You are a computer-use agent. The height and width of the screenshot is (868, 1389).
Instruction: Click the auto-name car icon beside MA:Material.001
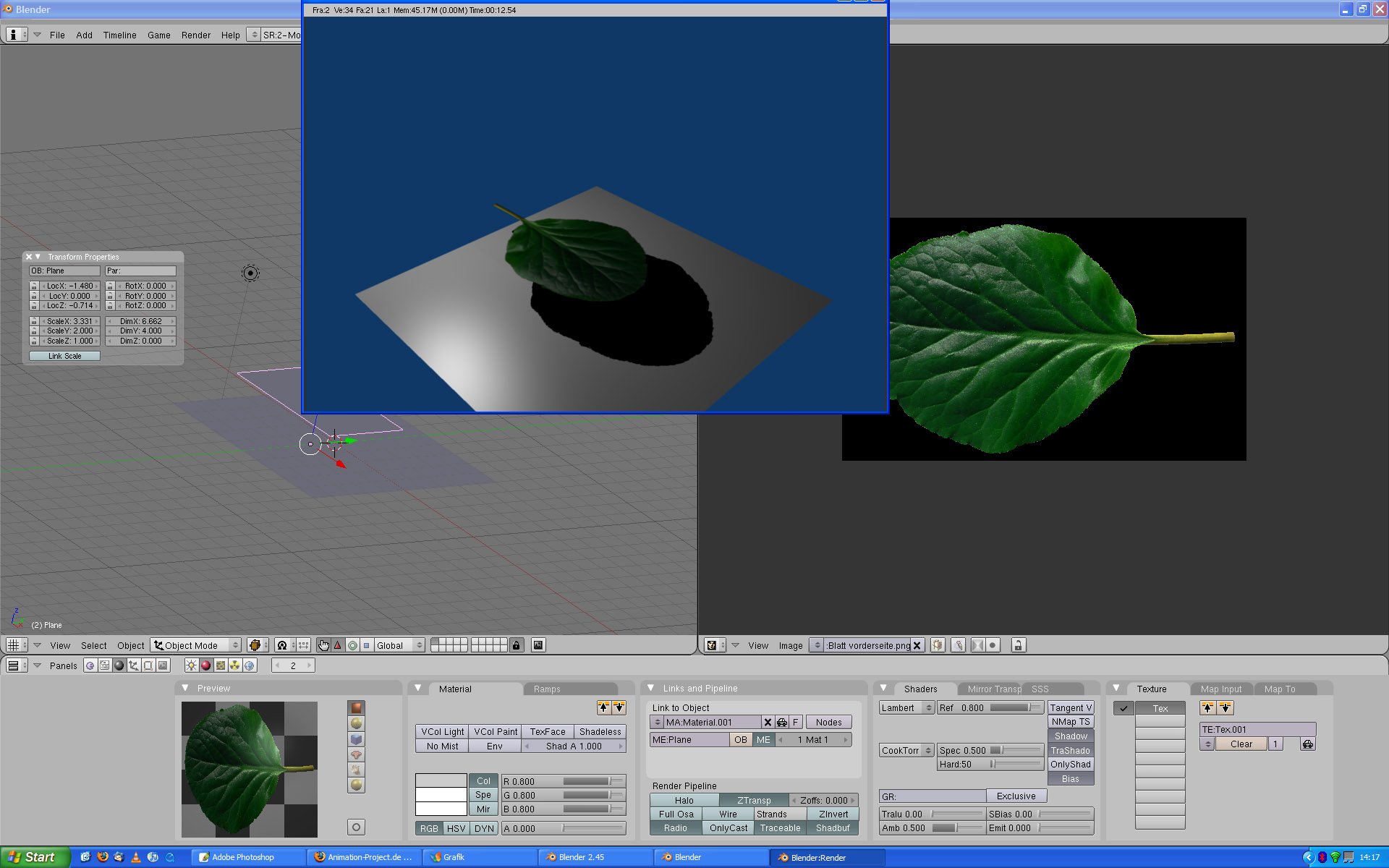coord(781,722)
